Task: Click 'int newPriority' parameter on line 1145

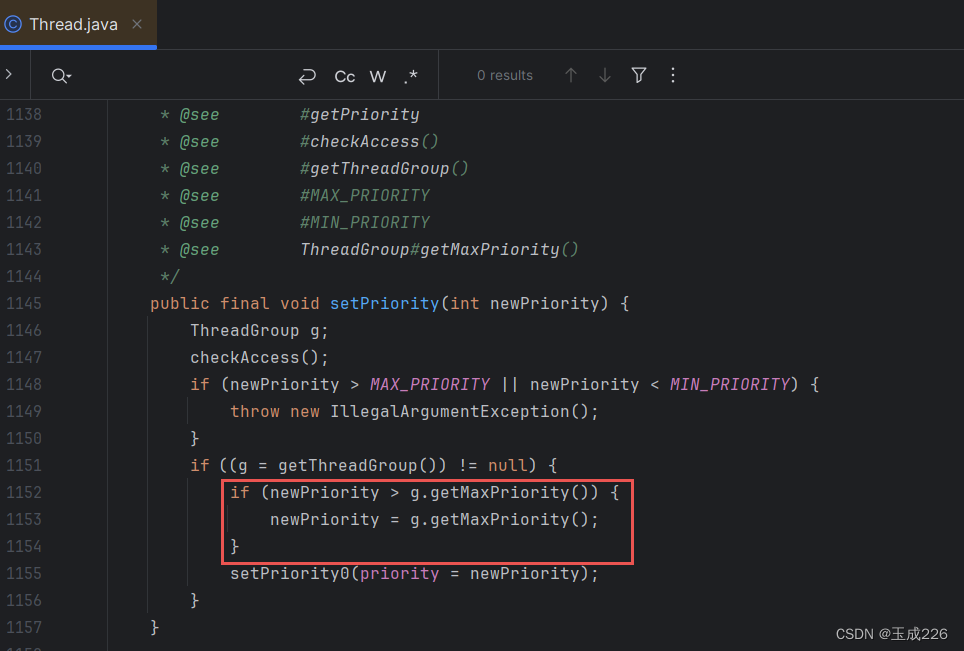Action: click(524, 304)
